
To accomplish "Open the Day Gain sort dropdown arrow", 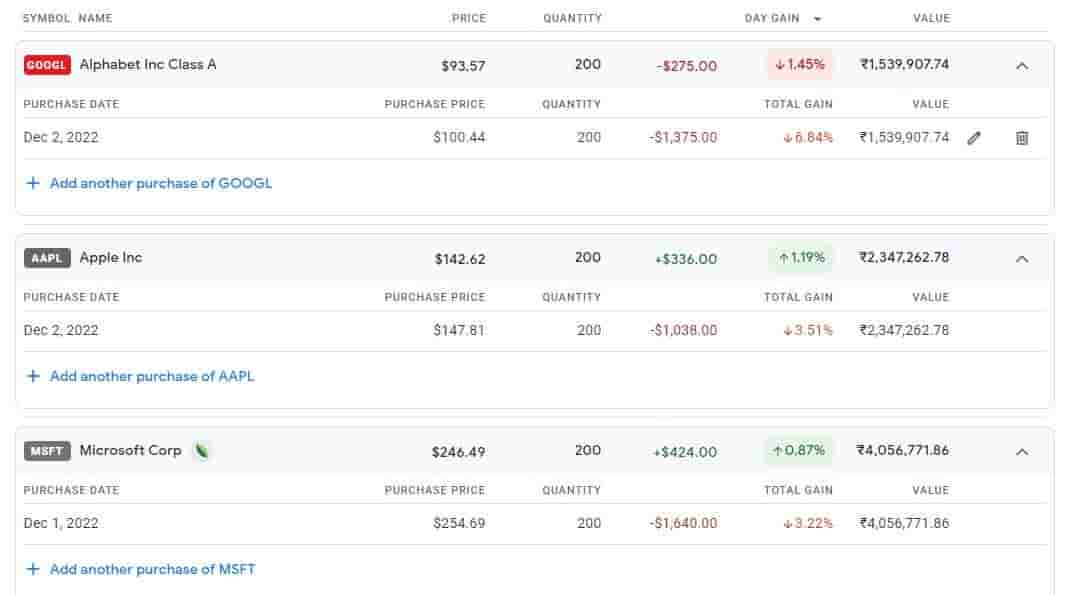I will point(818,19).
